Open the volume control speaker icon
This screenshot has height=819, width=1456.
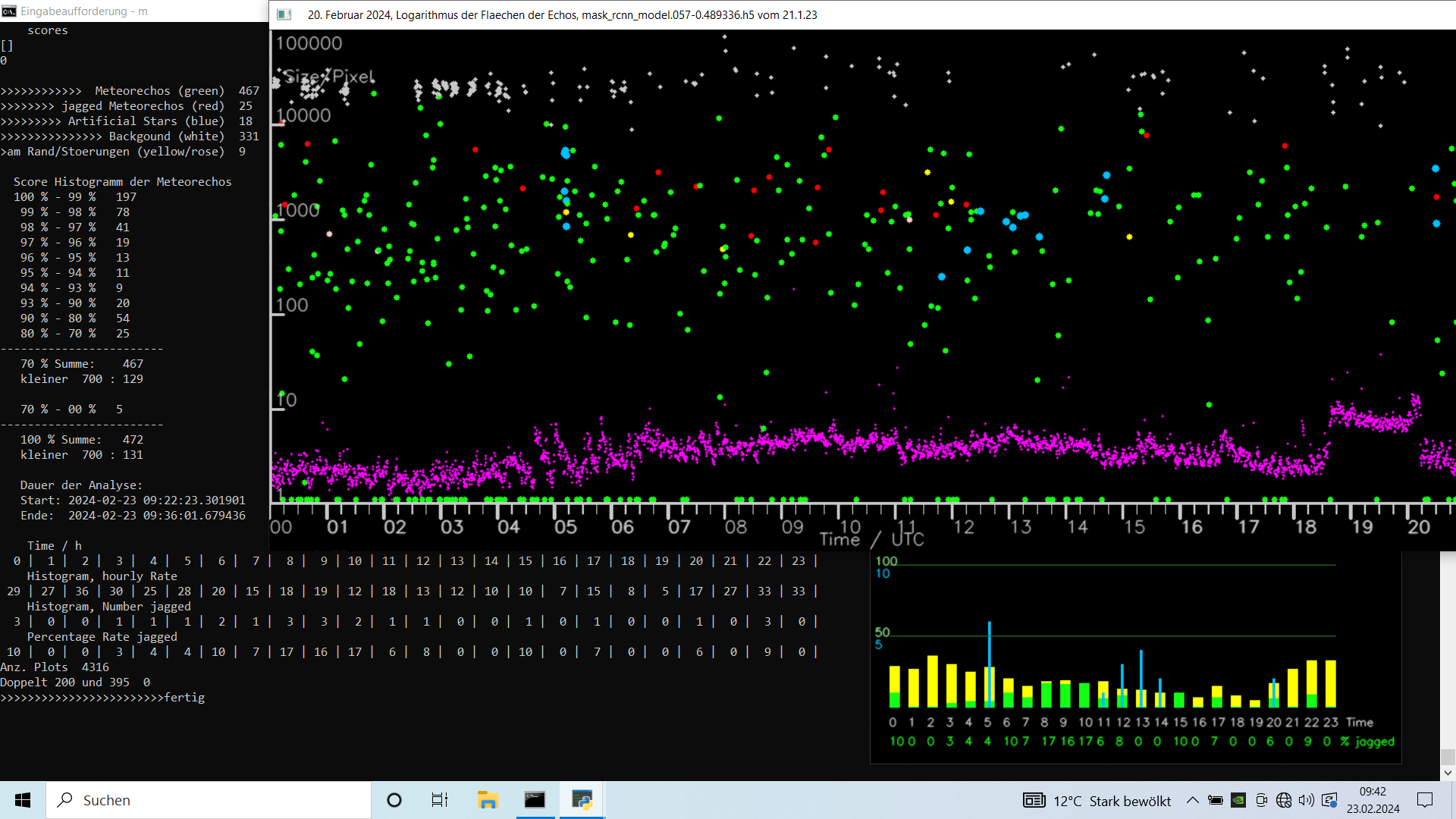click(1306, 800)
